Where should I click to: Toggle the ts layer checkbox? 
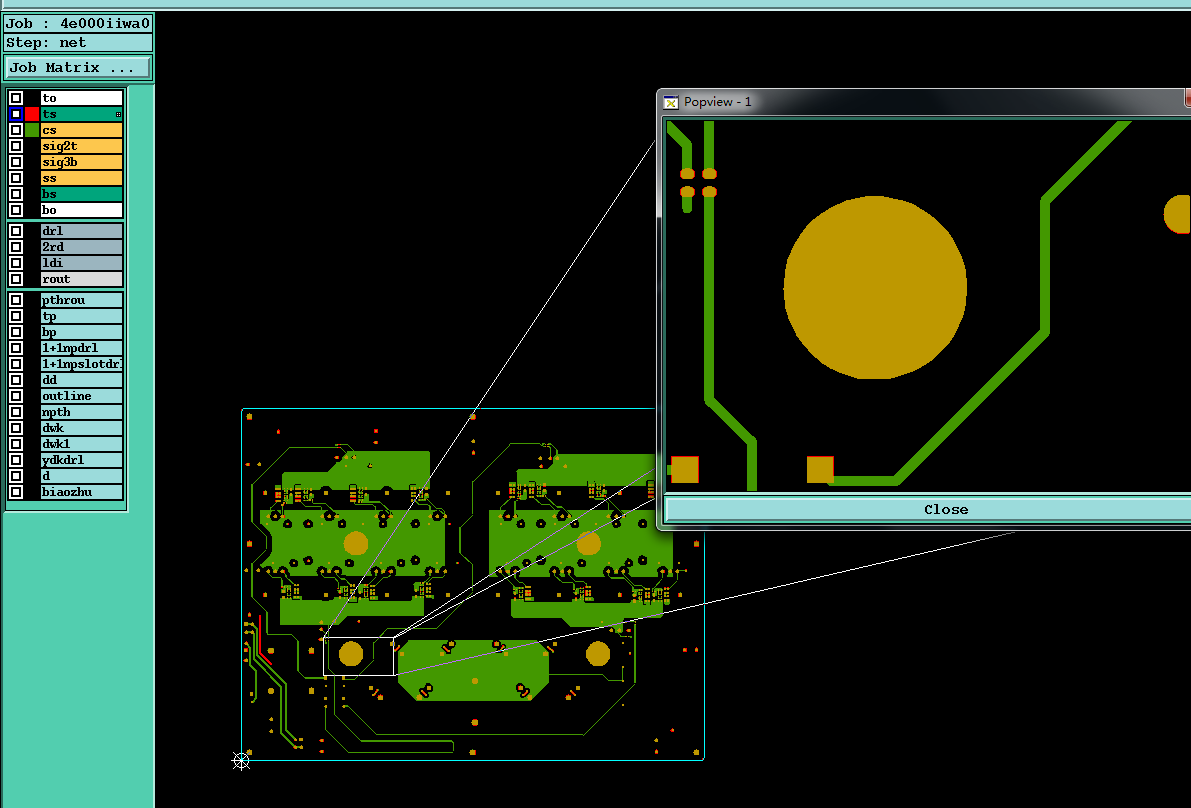(16, 114)
